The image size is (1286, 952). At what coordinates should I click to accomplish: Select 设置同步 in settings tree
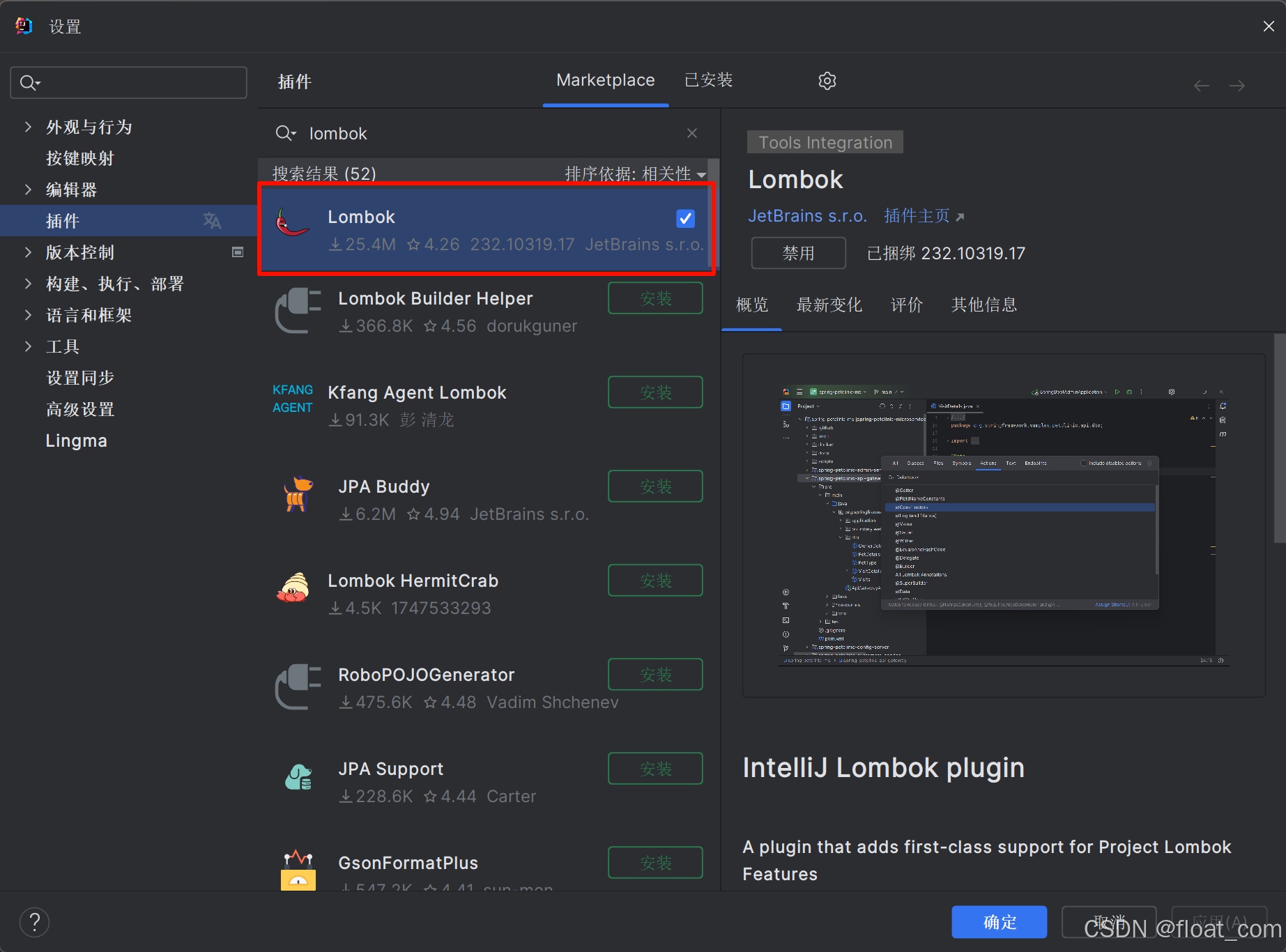click(79, 378)
